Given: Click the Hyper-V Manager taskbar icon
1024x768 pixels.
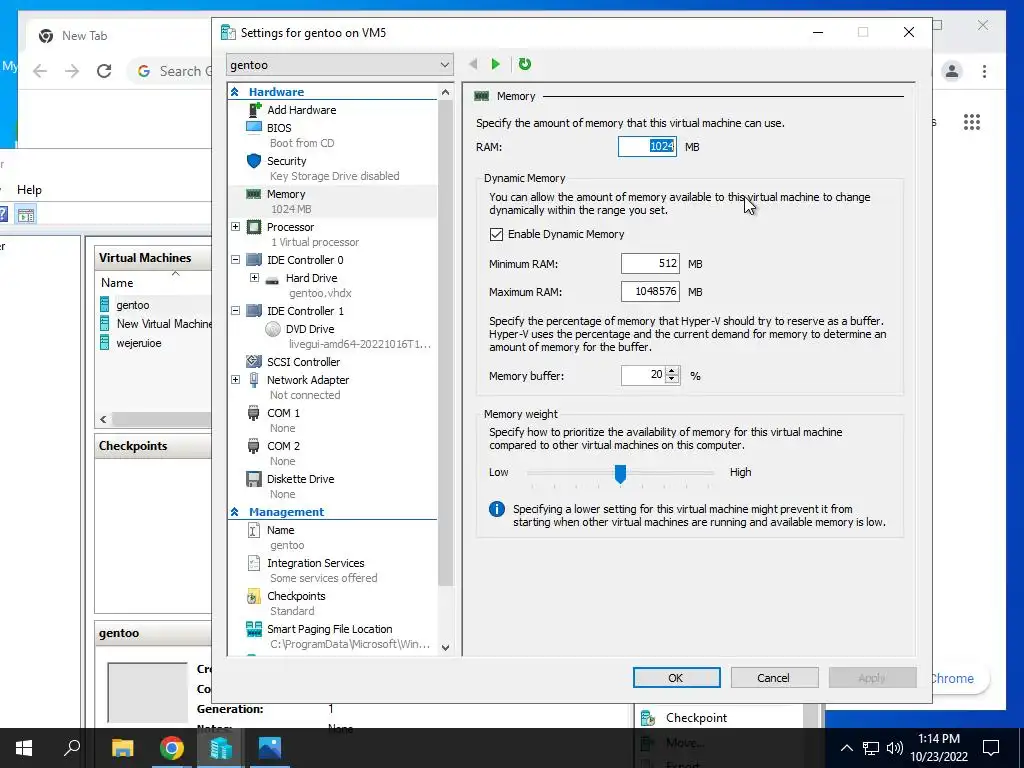Looking at the screenshot, I should click(220, 748).
